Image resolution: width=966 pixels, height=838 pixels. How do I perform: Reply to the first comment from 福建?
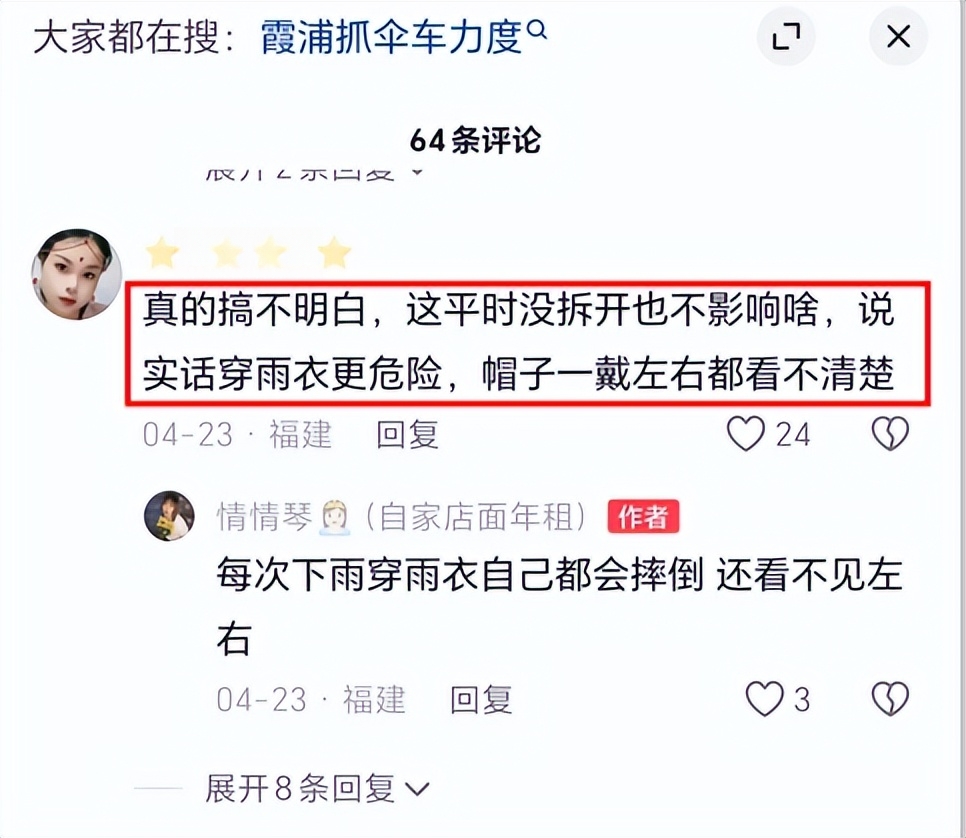(x=407, y=434)
